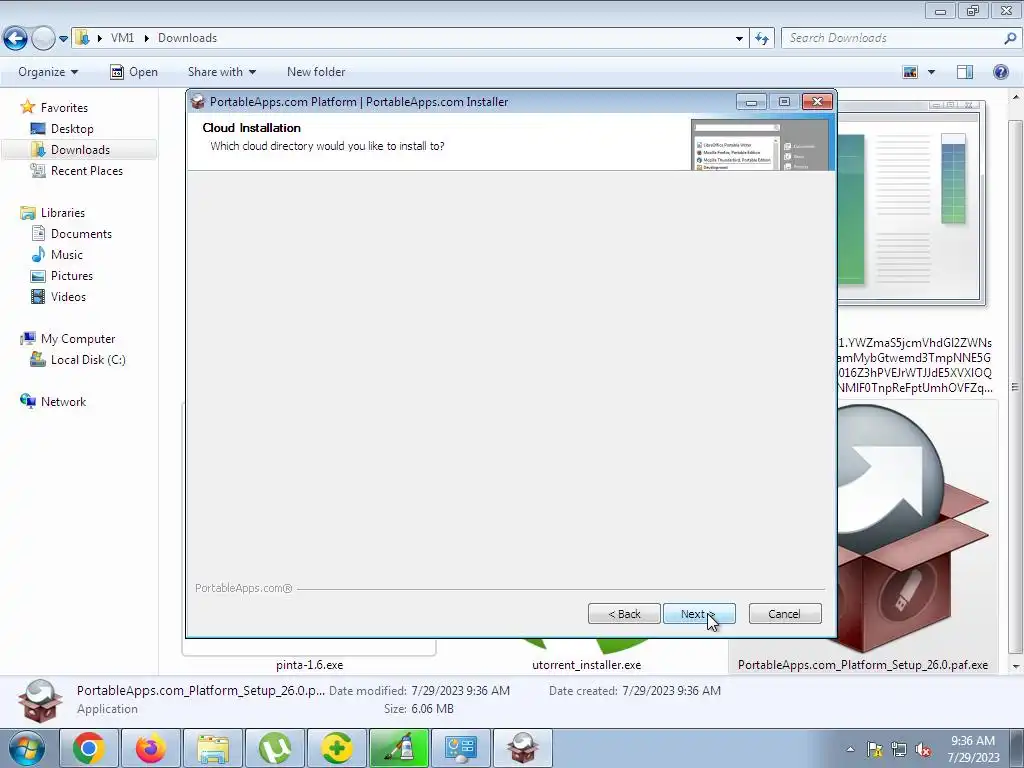
Task: Open Local Disk (C:)
Action: click(88, 360)
